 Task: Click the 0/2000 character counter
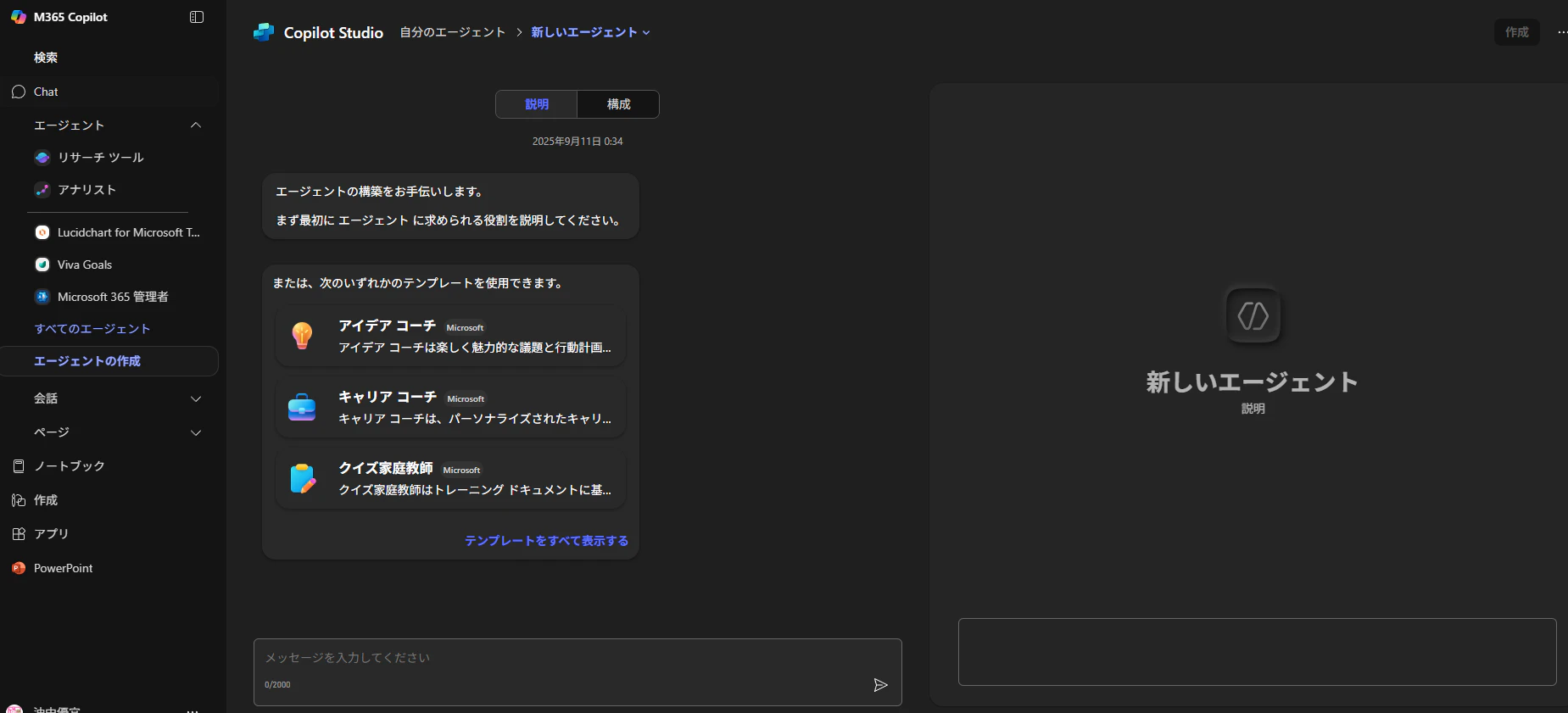(277, 685)
